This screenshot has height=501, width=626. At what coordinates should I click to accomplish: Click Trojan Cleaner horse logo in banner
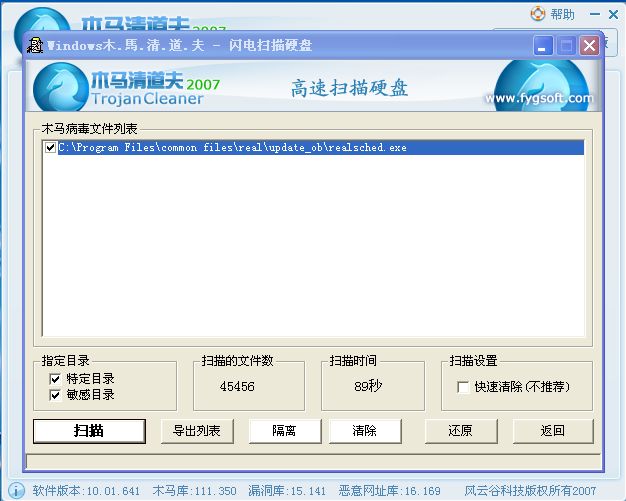click(61, 87)
